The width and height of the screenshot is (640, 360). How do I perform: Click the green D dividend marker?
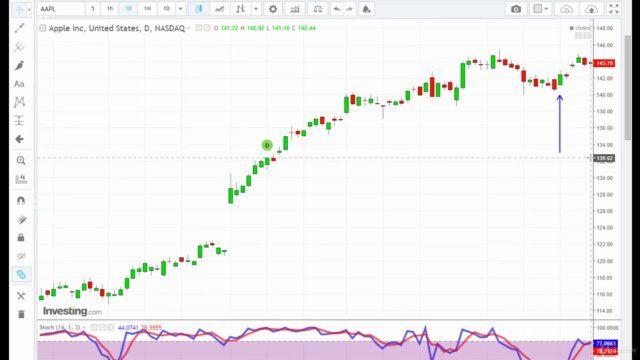267,145
